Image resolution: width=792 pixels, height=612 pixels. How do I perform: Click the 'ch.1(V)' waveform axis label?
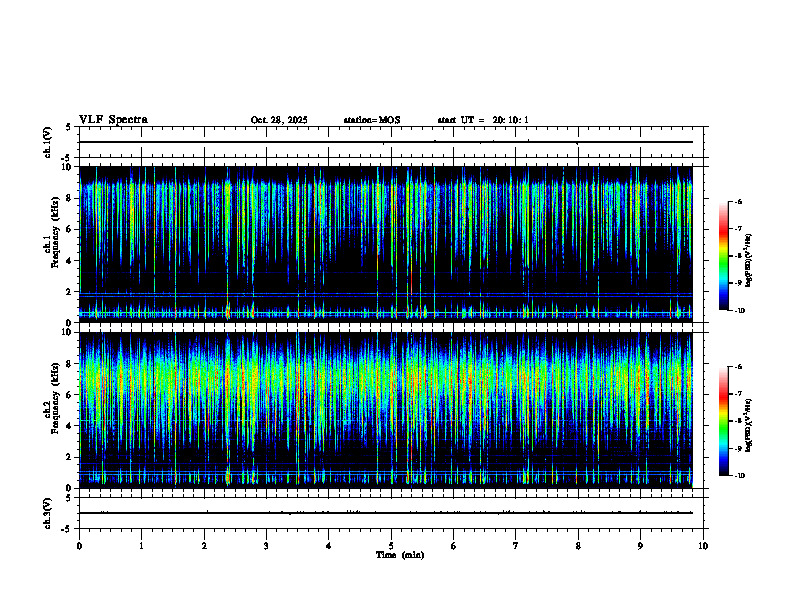pyautogui.click(x=47, y=142)
